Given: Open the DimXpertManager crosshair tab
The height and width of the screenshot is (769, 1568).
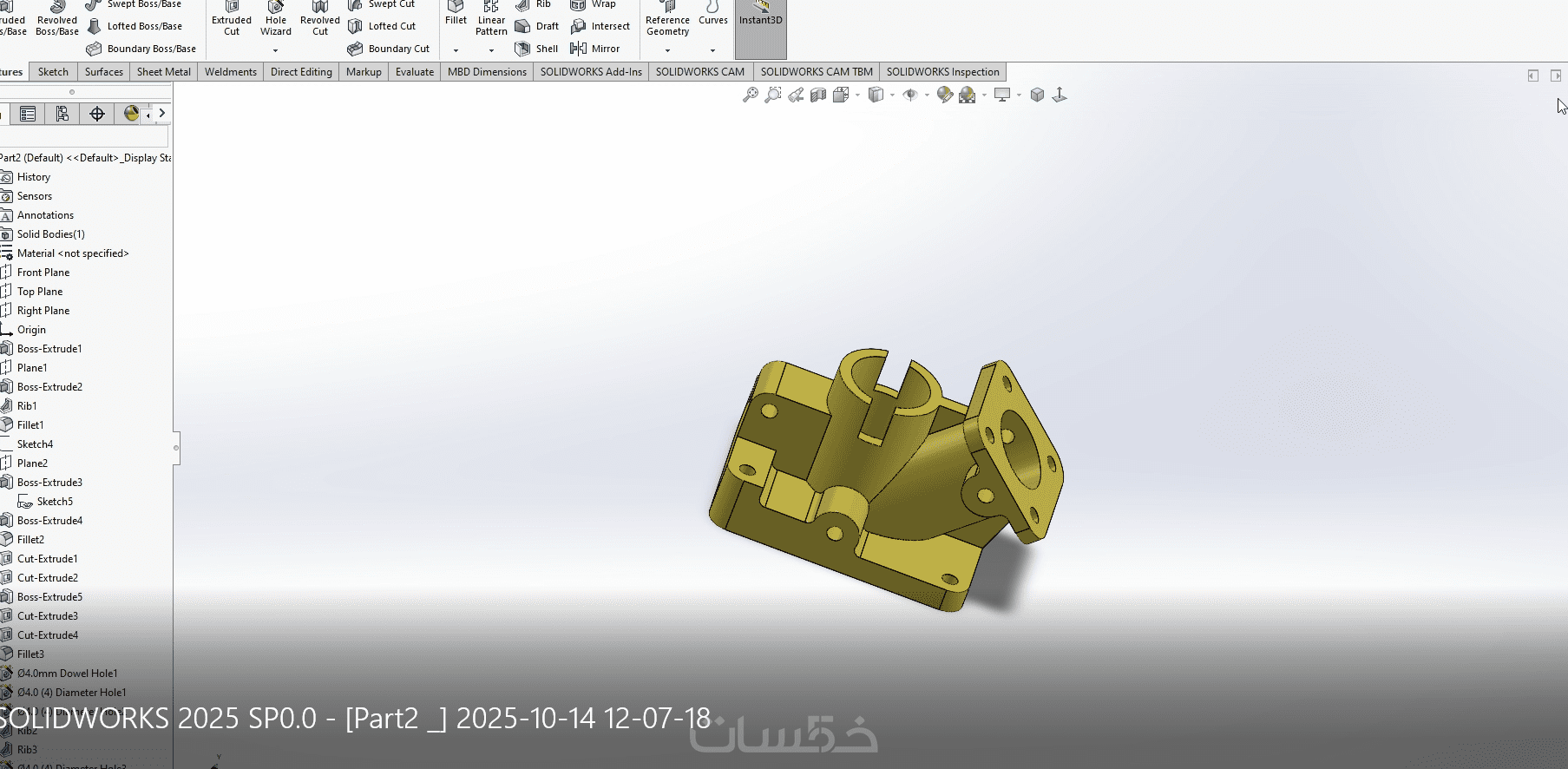Looking at the screenshot, I should (x=97, y=114).
